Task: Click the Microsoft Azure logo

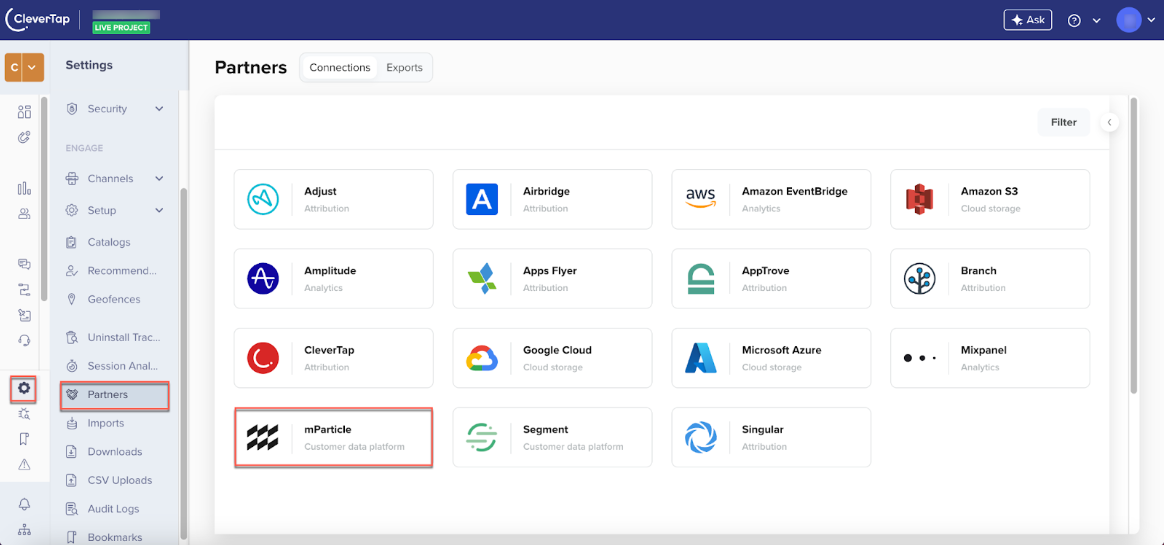Action: [x=700, y=358]
